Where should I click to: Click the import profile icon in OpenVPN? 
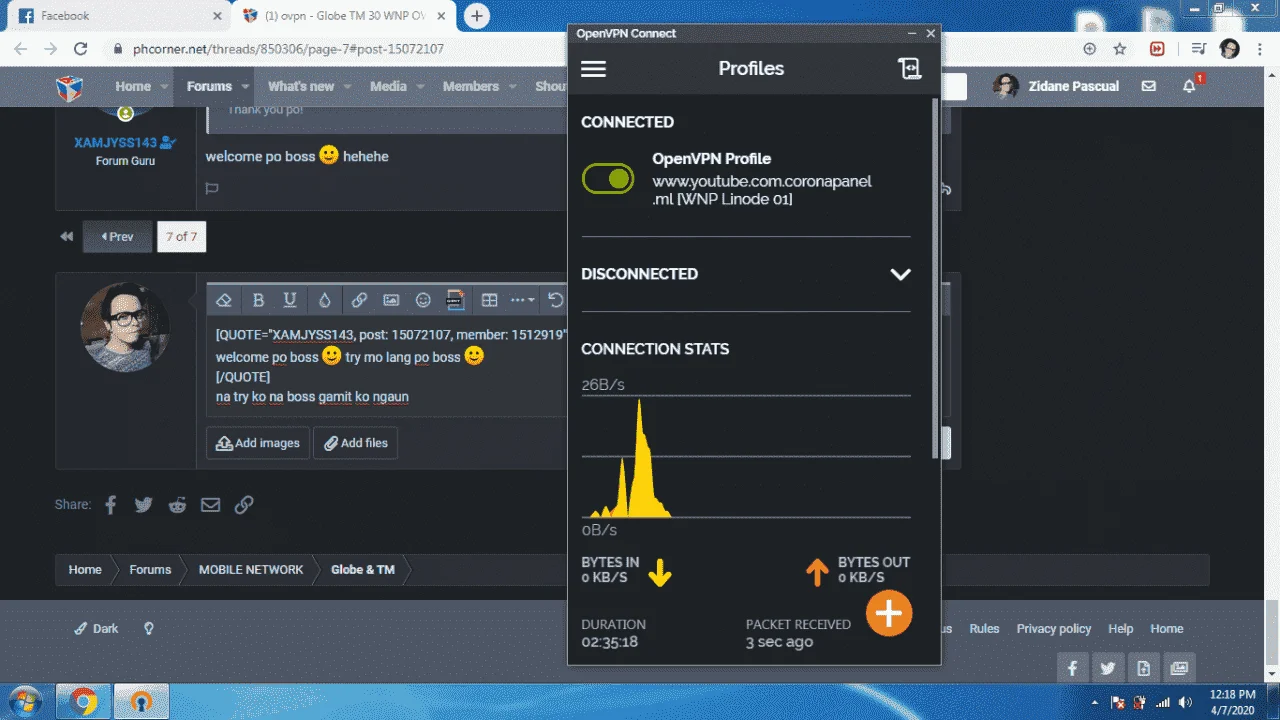click(x=908, y=68)
